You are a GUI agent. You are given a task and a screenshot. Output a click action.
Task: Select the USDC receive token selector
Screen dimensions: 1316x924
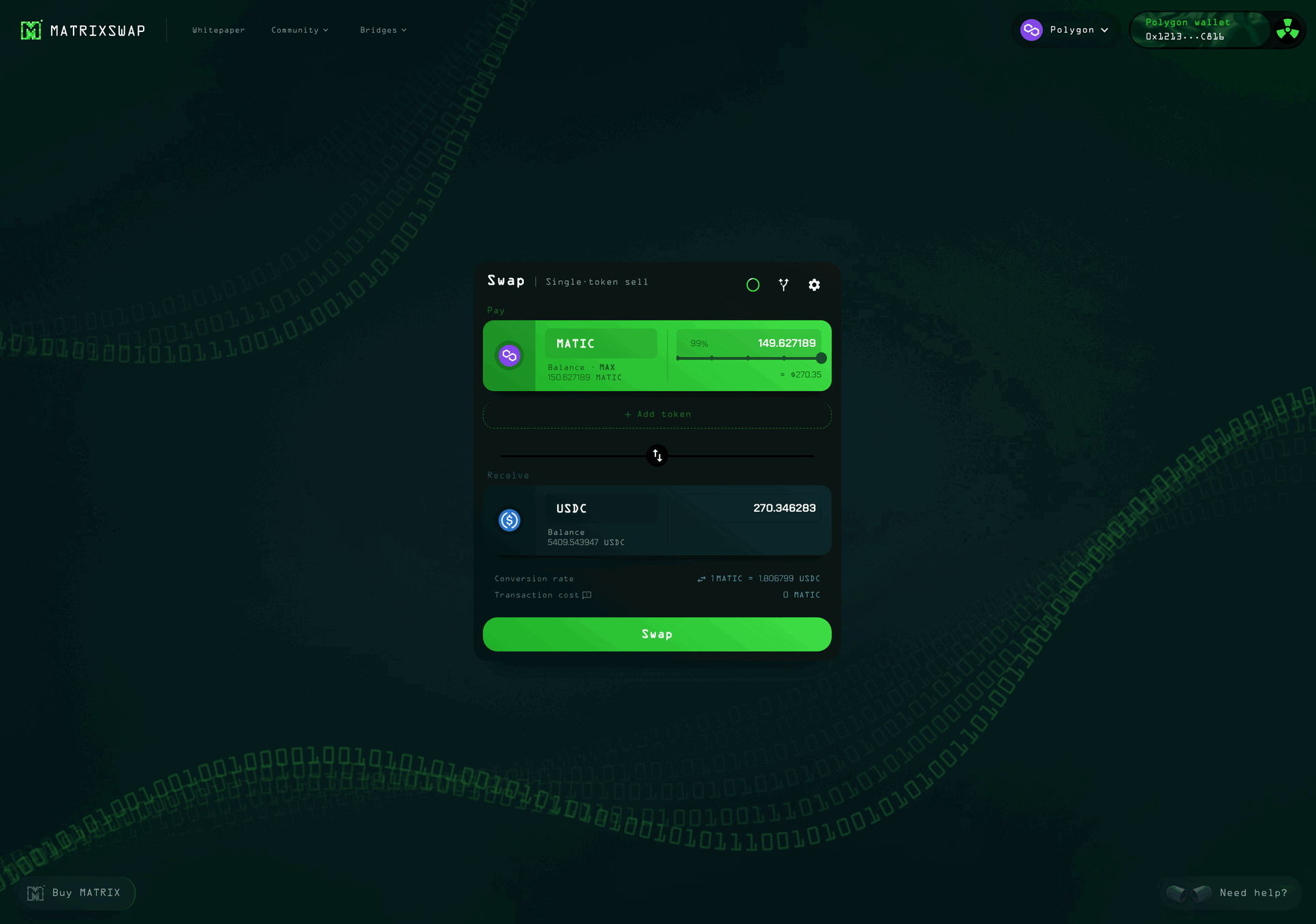[601, 508]
